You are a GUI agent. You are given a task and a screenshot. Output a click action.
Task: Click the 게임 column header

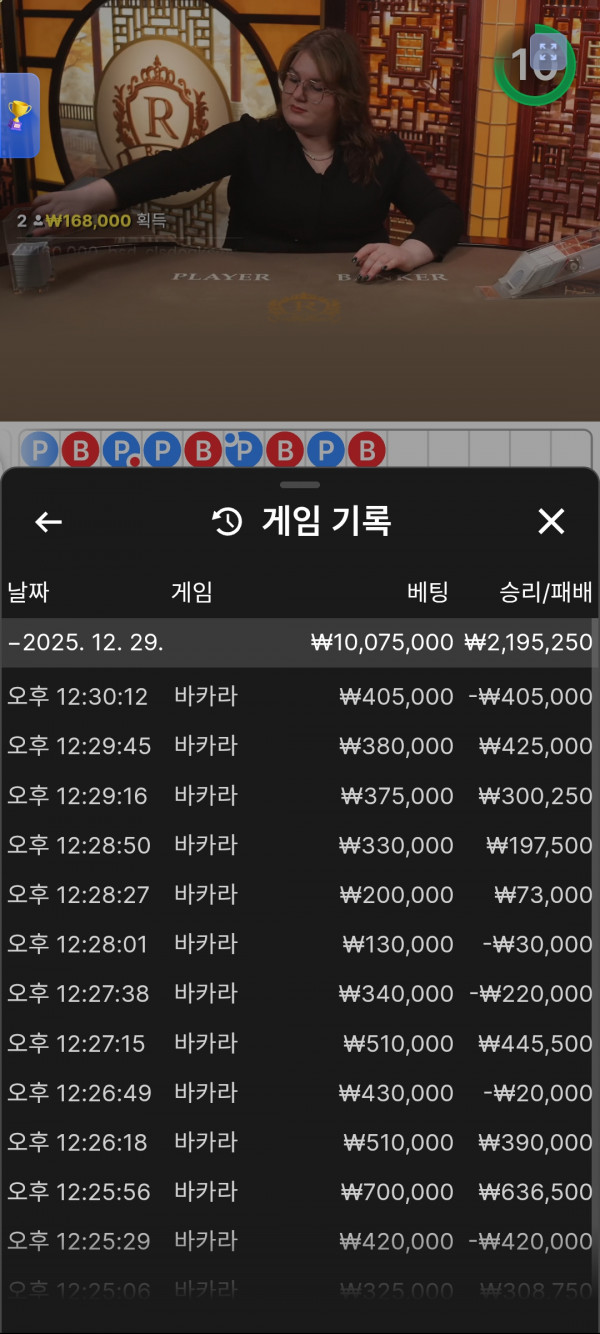coord(192,592)
